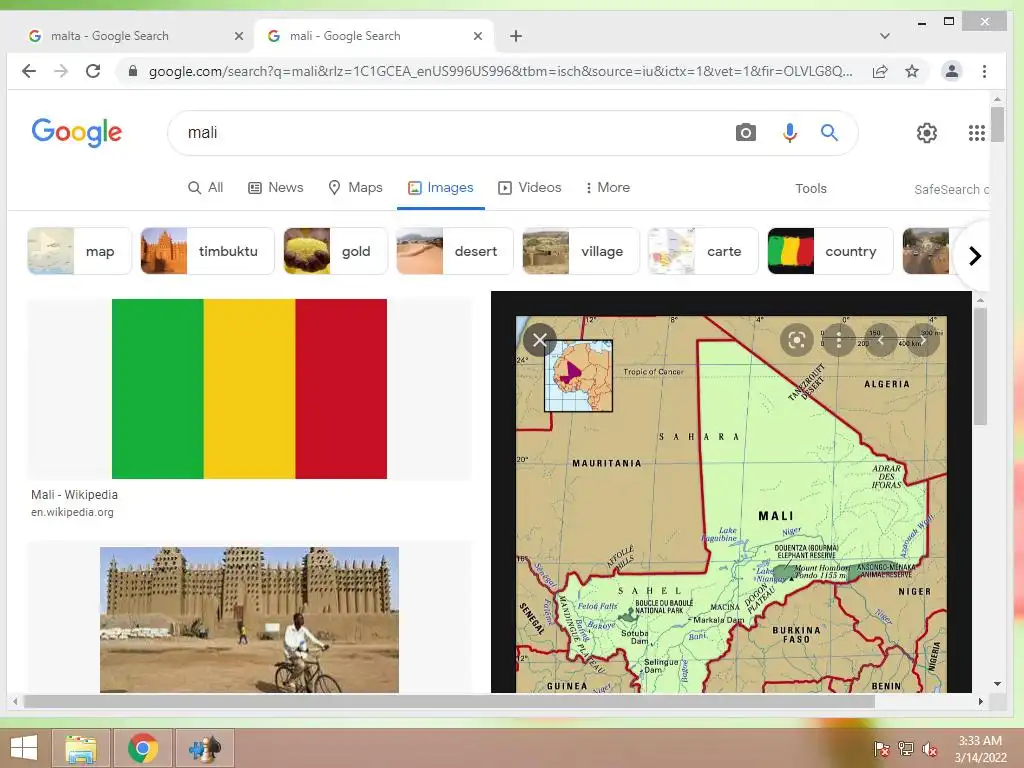Open File Explorer from the taskbar
The image size is (1024, 768).
coord(80,748)
